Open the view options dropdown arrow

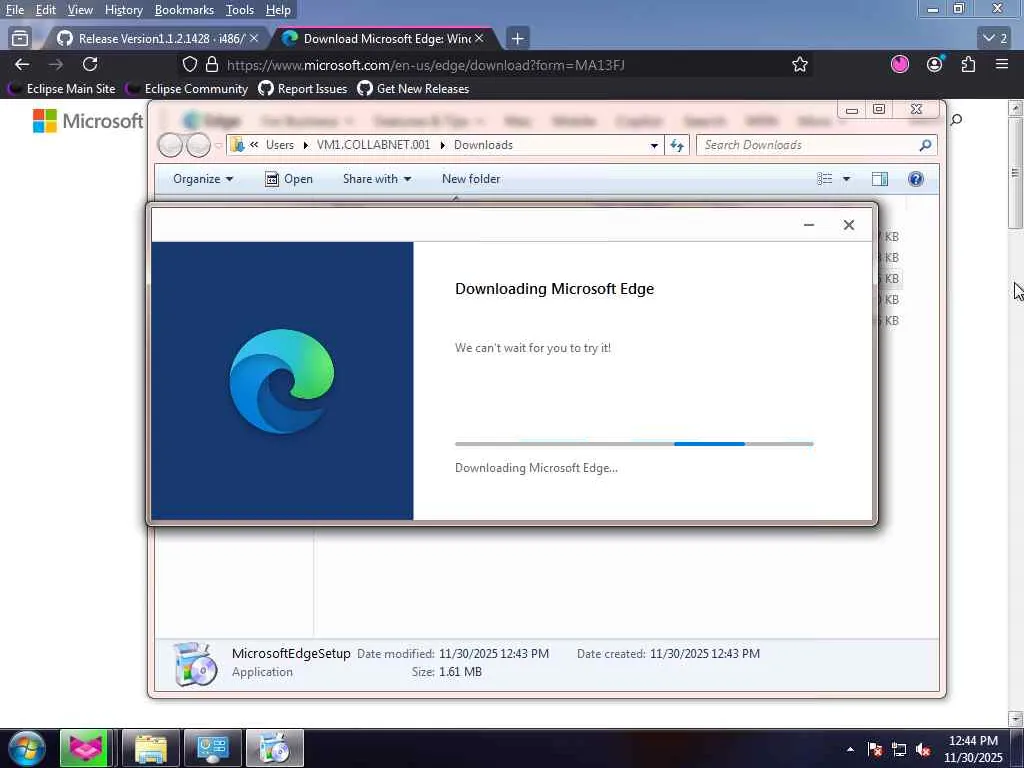(x=846, y=179)
